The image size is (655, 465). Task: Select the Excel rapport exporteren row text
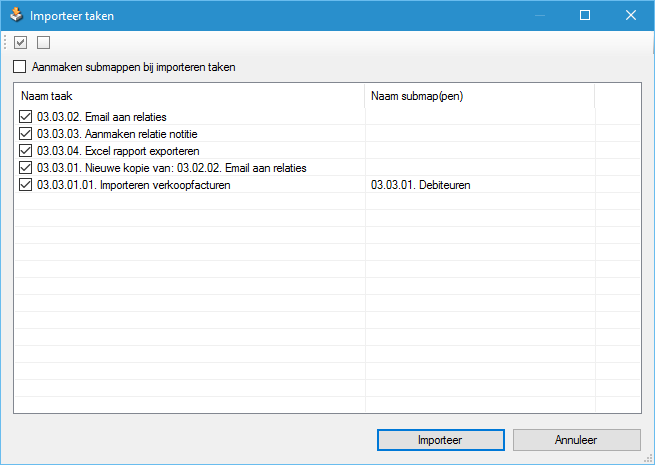118,151
